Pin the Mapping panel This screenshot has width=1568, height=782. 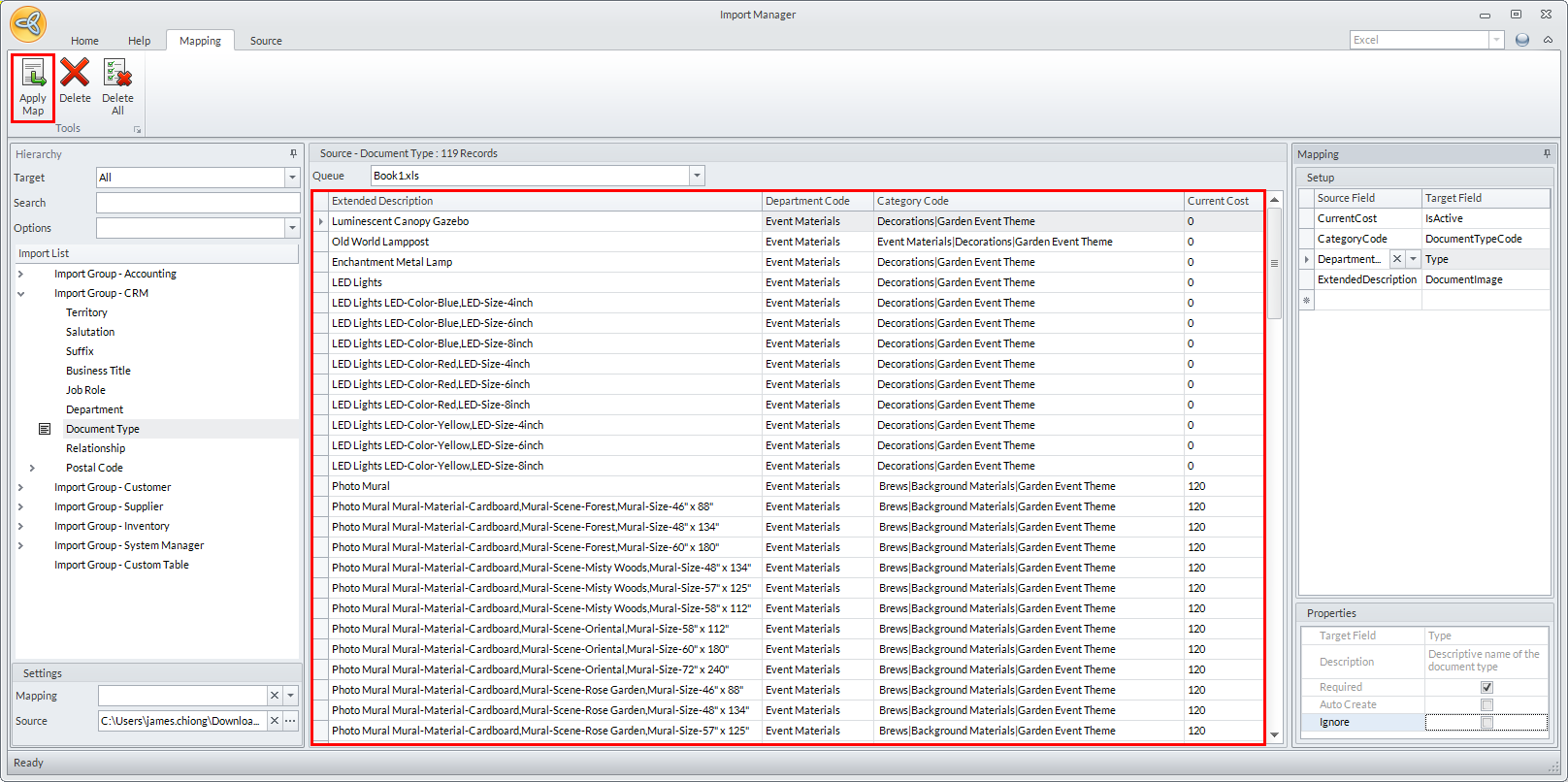(1547, 153)
